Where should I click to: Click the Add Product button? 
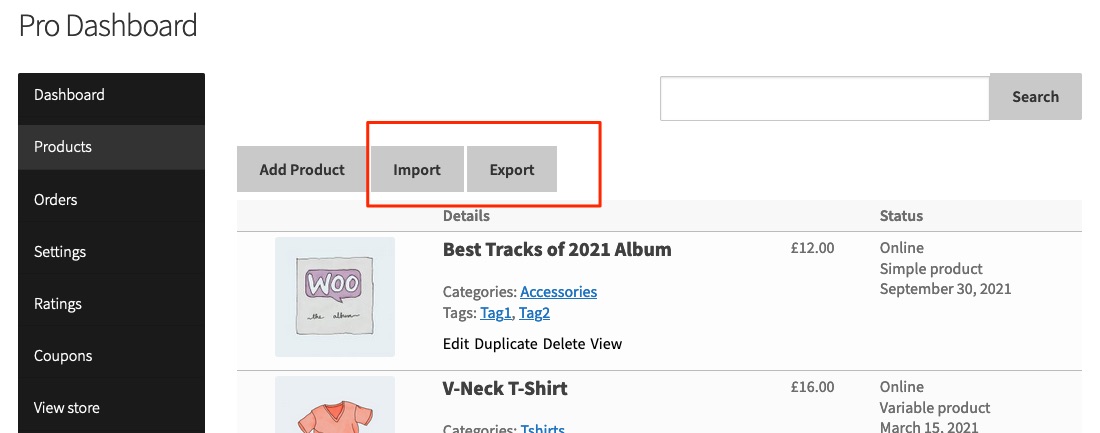[x=302, y=169]
